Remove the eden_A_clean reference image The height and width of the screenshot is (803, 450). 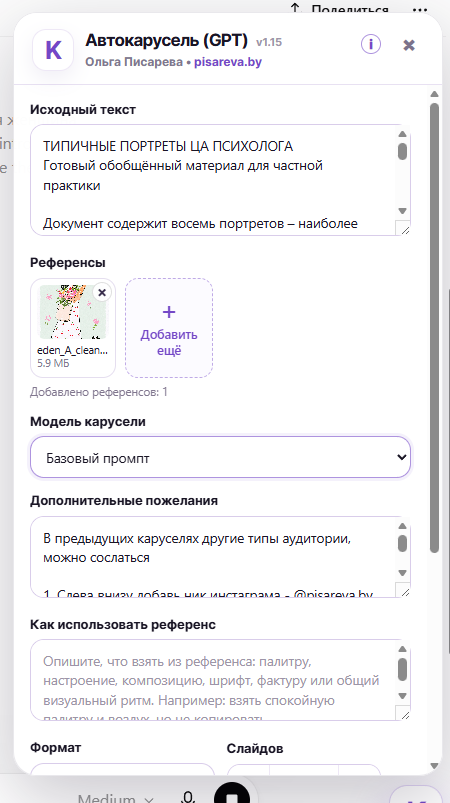coord(102,292)
